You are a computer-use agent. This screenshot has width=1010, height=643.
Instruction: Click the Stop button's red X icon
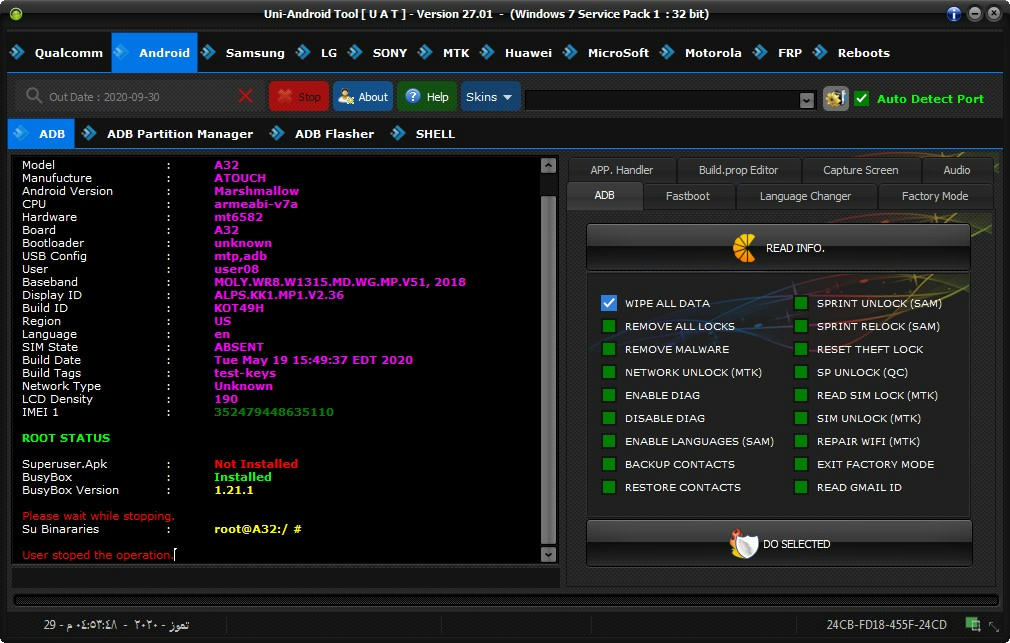[x=285, y=97]
